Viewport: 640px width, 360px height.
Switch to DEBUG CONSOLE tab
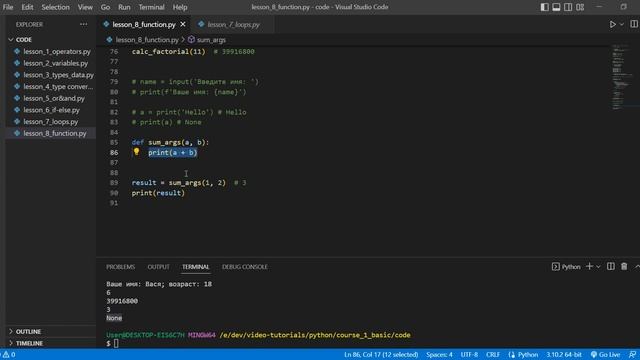tap(244, 267)
